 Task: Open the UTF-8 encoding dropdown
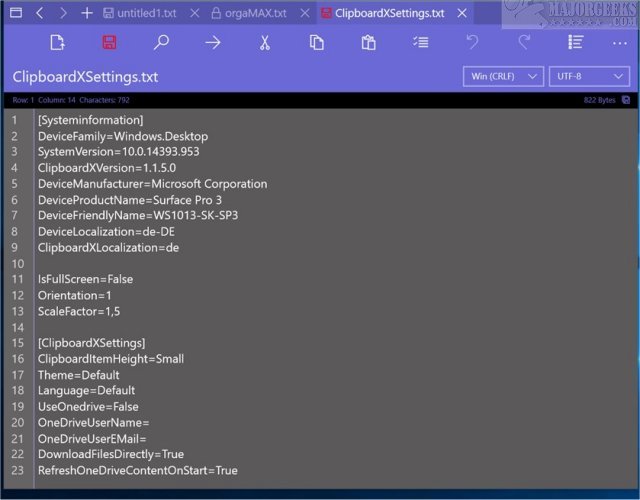tap(589, 76)
